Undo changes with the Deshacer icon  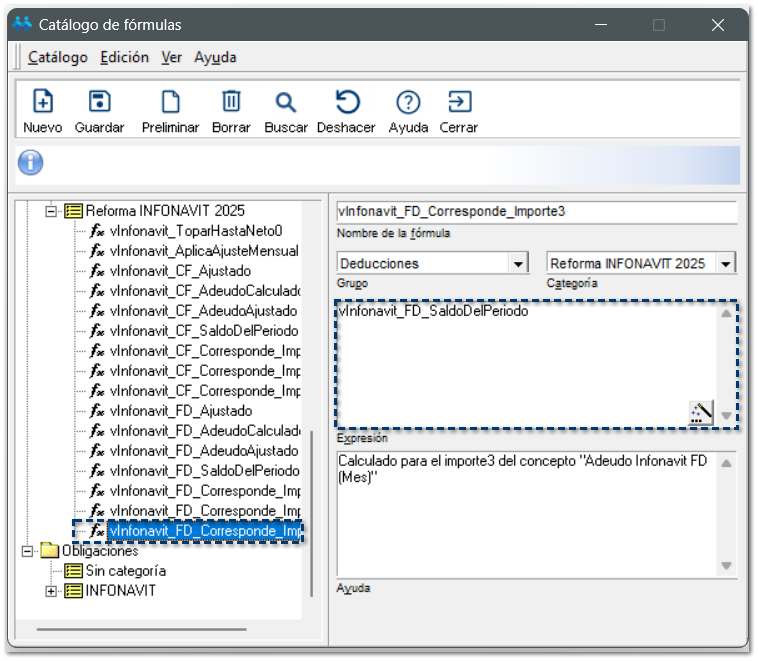tap(346, 103)
